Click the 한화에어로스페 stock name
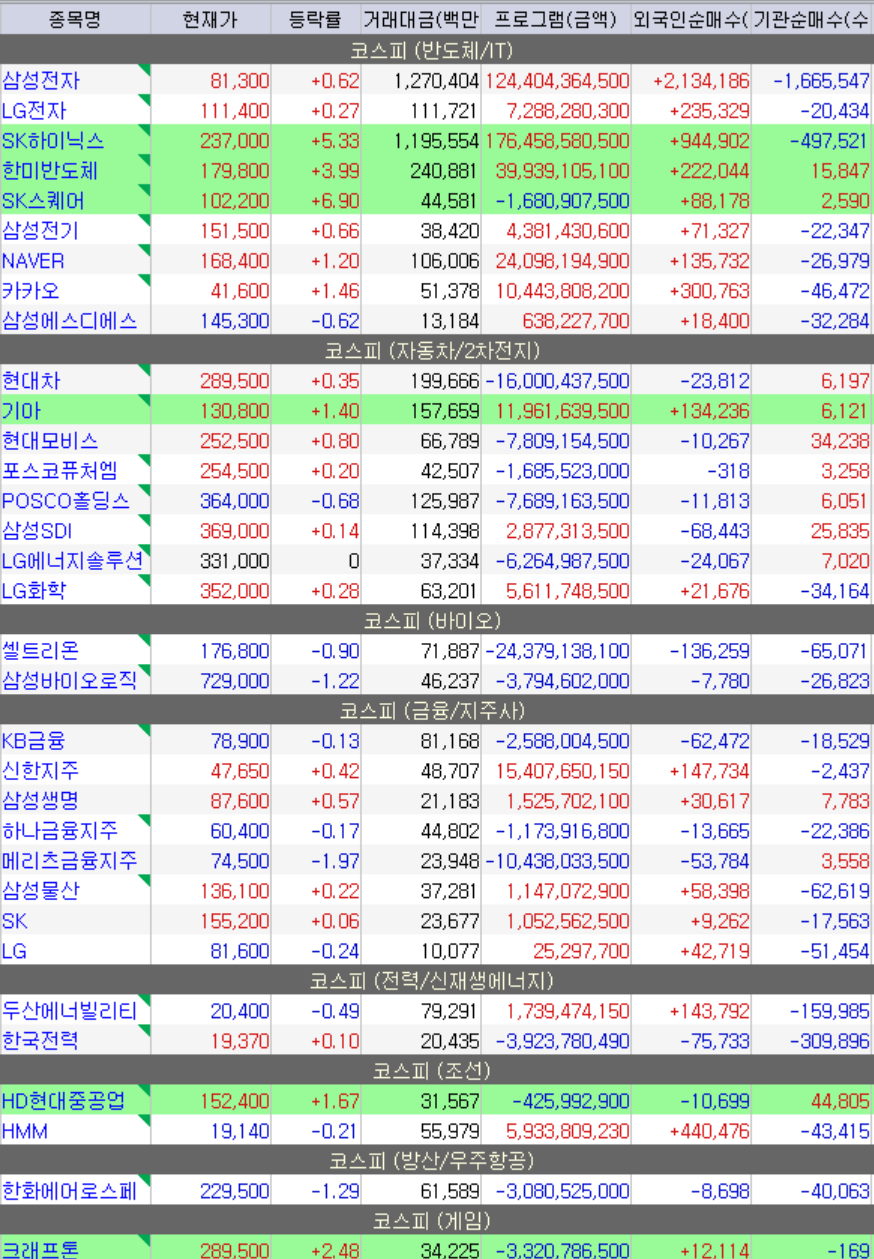Screen dimensions: 874x1259 69,1191
